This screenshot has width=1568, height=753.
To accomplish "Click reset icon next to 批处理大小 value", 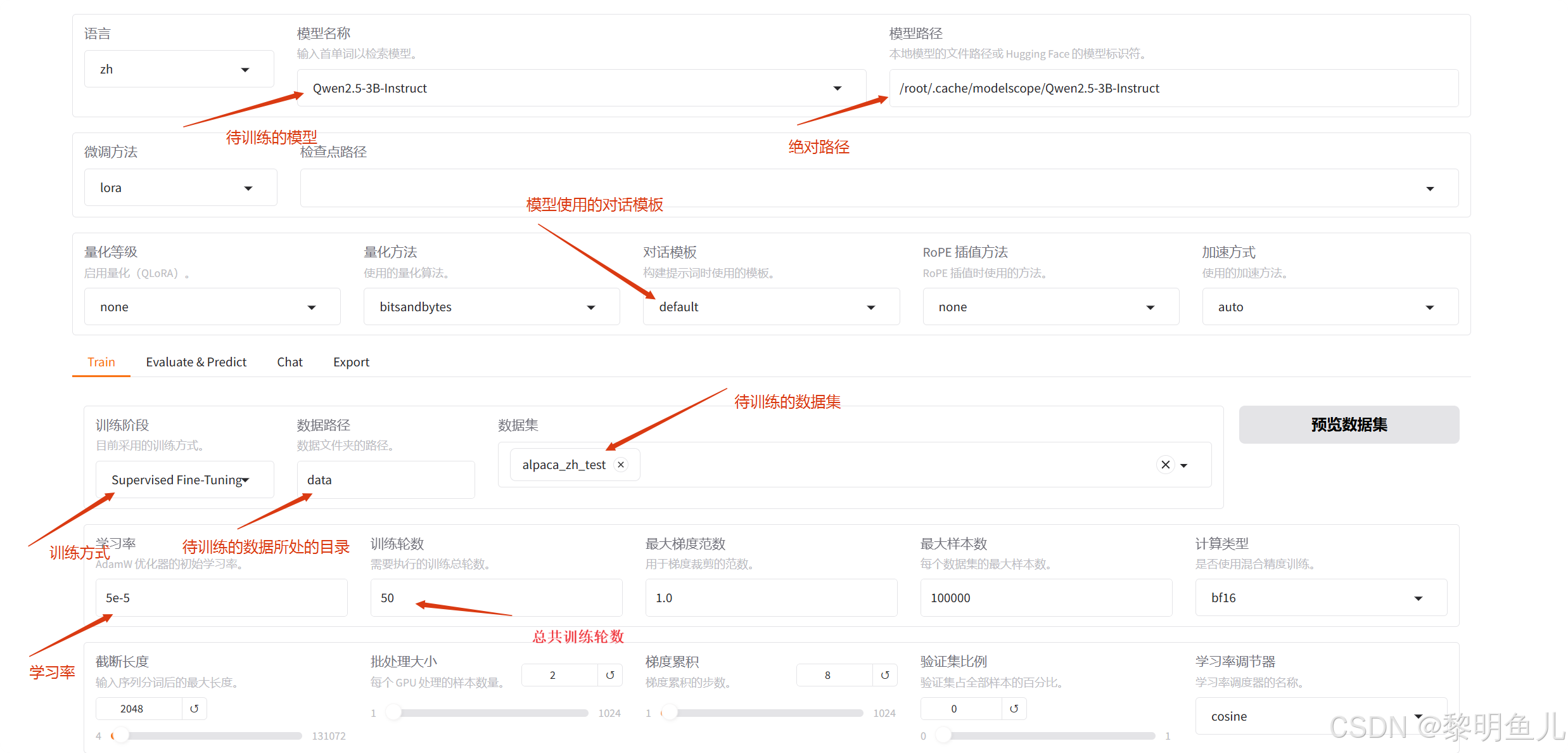I will point(610,675).
